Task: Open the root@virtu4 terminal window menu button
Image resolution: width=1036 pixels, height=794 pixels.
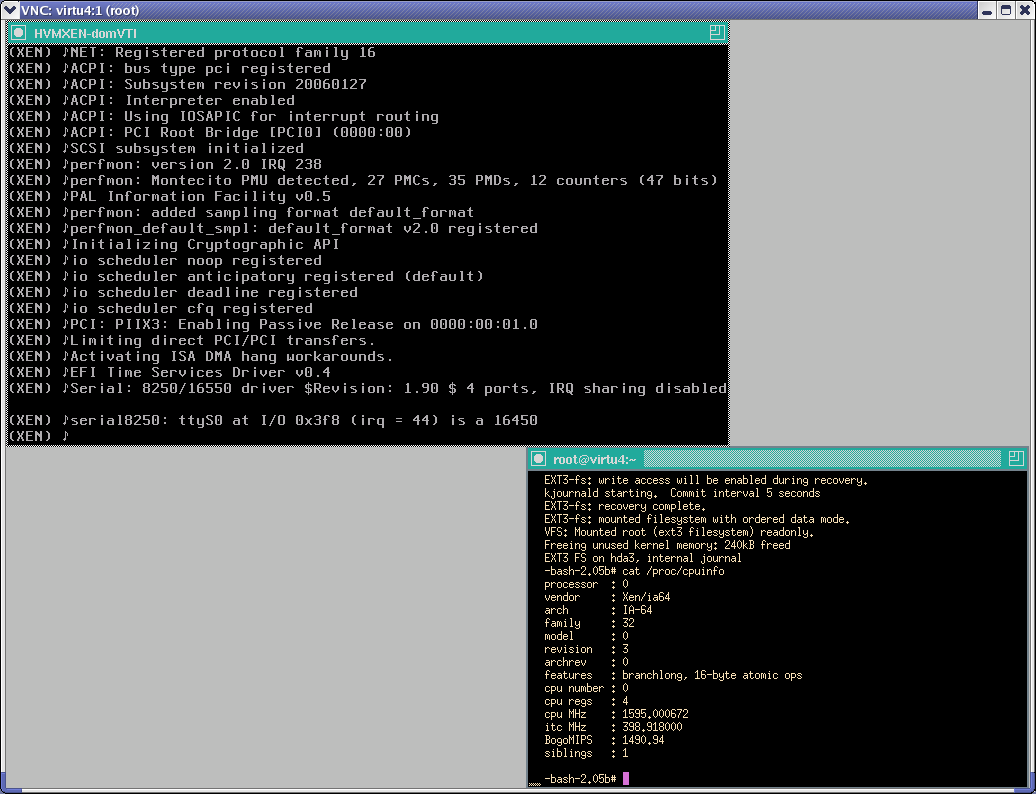Action: [x=539, y=459]
